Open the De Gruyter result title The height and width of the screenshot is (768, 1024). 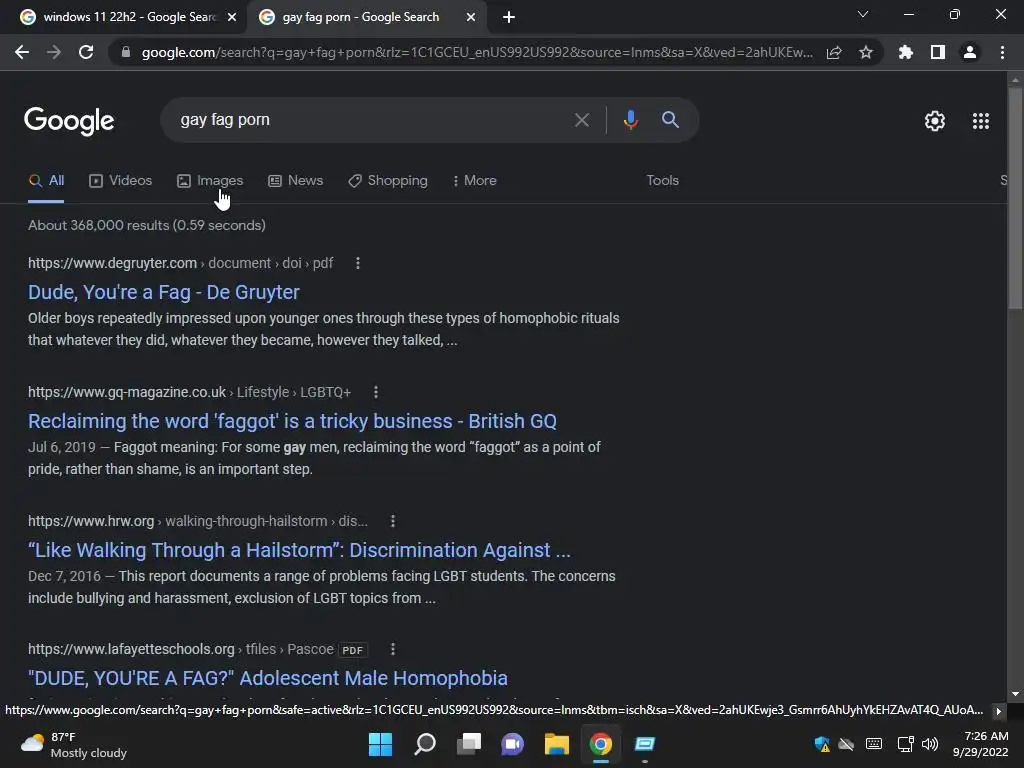pos(164,292)
